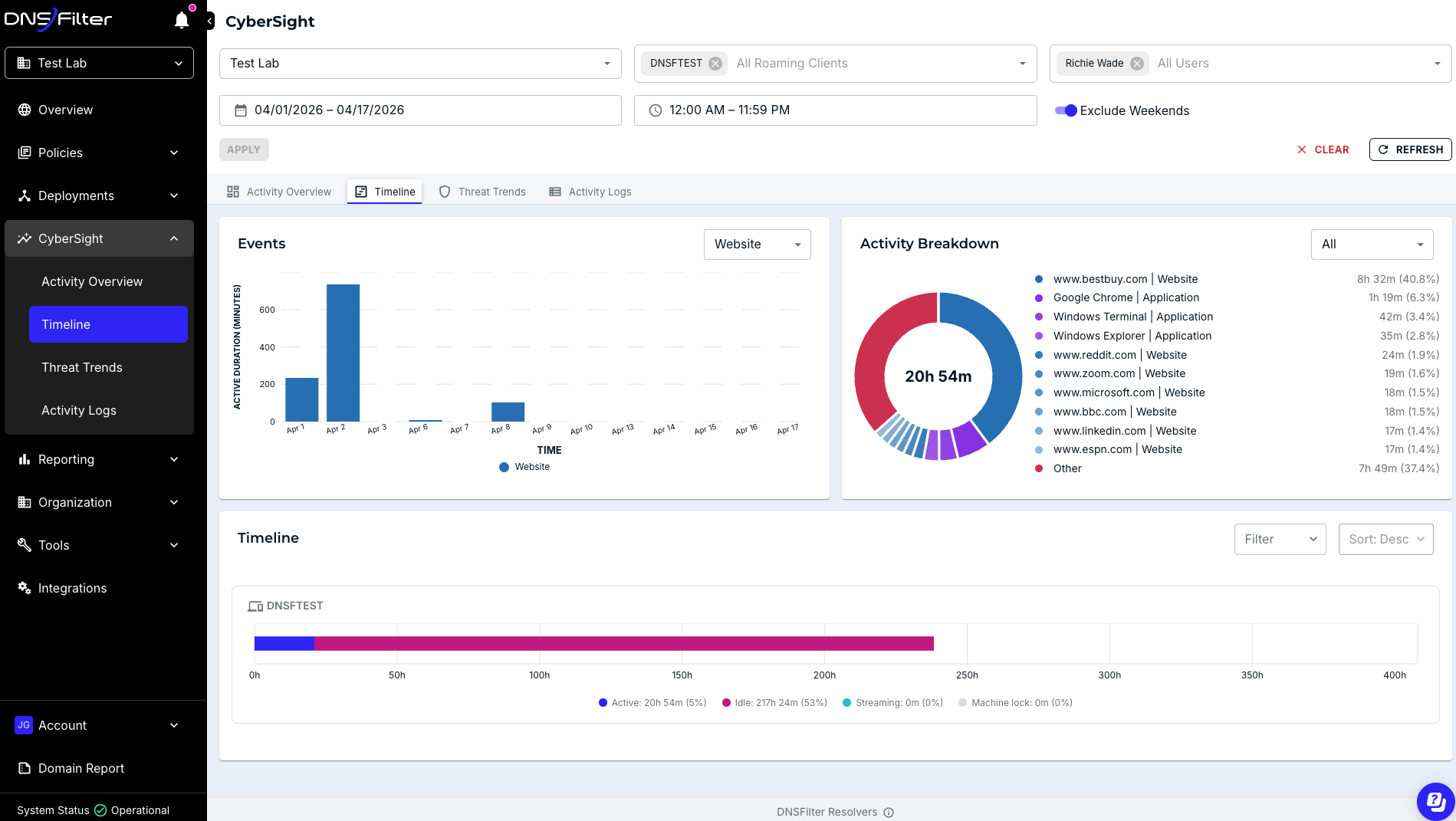Click the APPLY button
The width and height of the screenshot is (1456, 821).
[x=244, y=149]
